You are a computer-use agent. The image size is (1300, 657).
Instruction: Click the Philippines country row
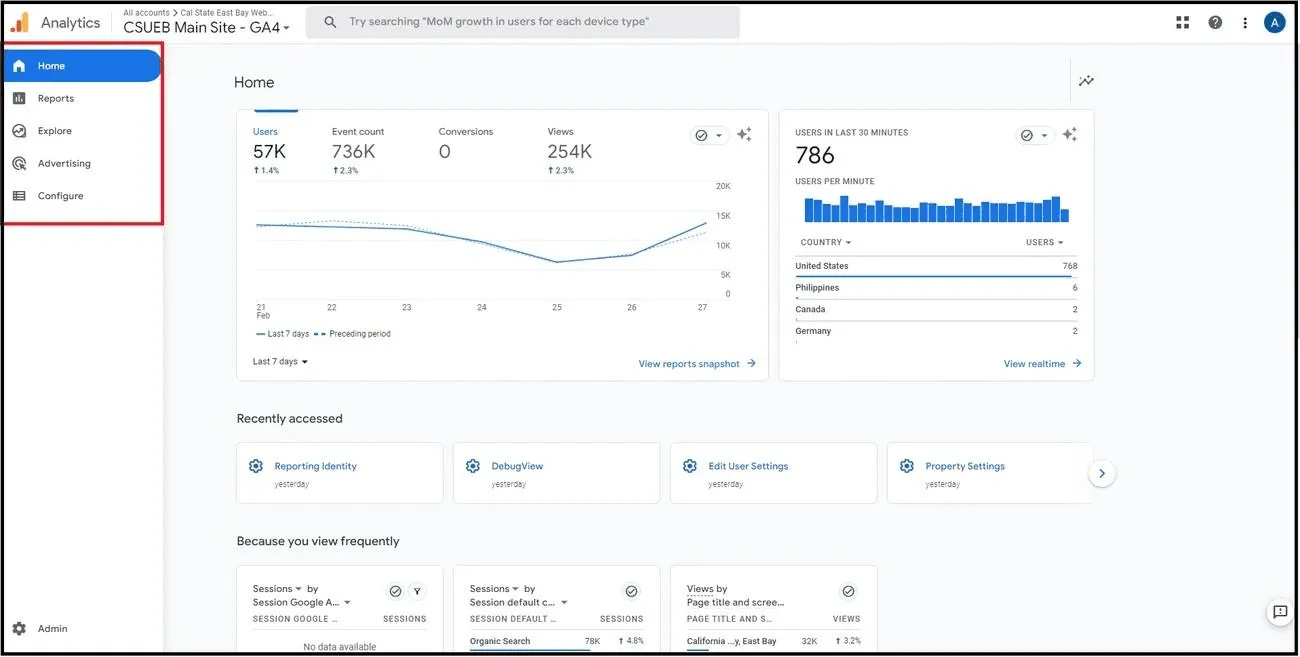(936, 288)
